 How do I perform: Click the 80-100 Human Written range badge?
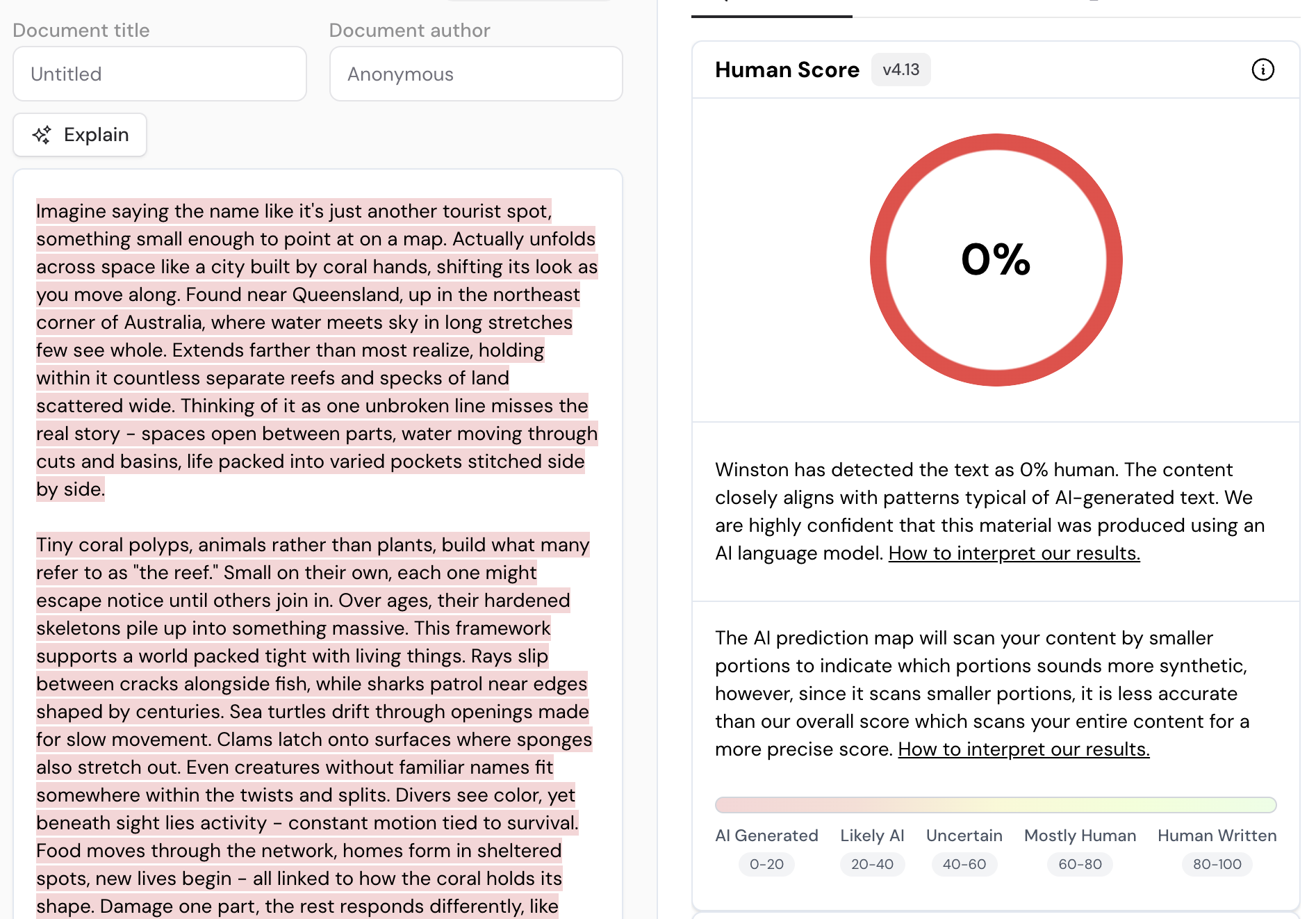pos(1217,864)
